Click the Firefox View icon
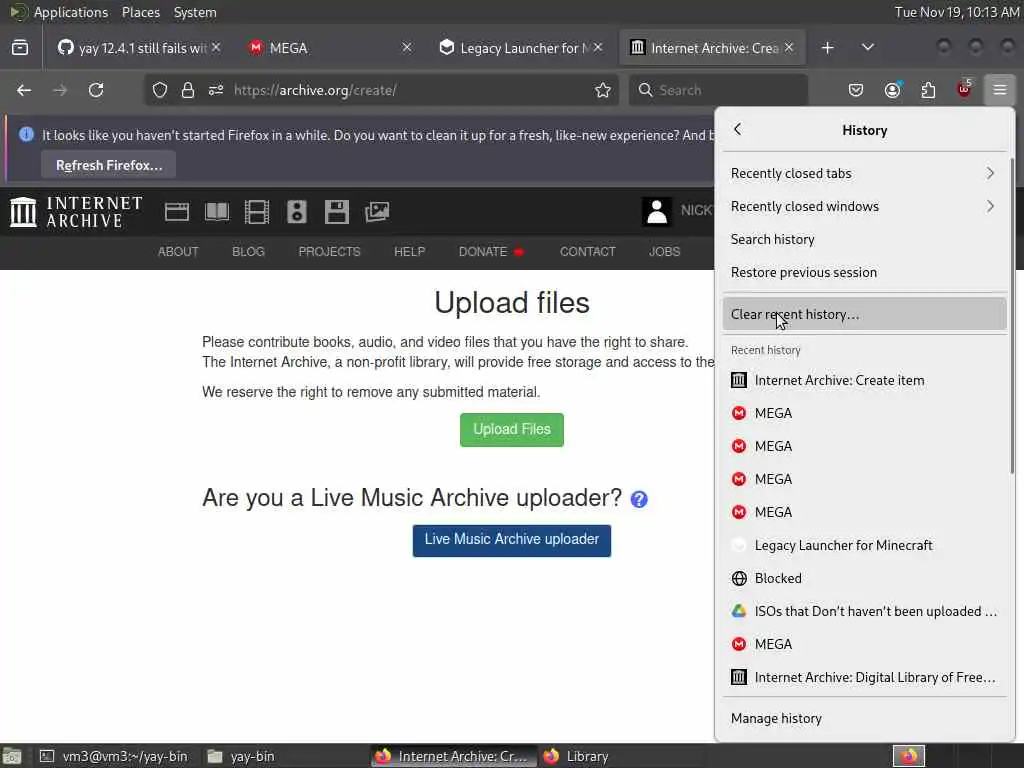Image resolution: width=1024 pixels, height=768 pixels. click(20, 48)
